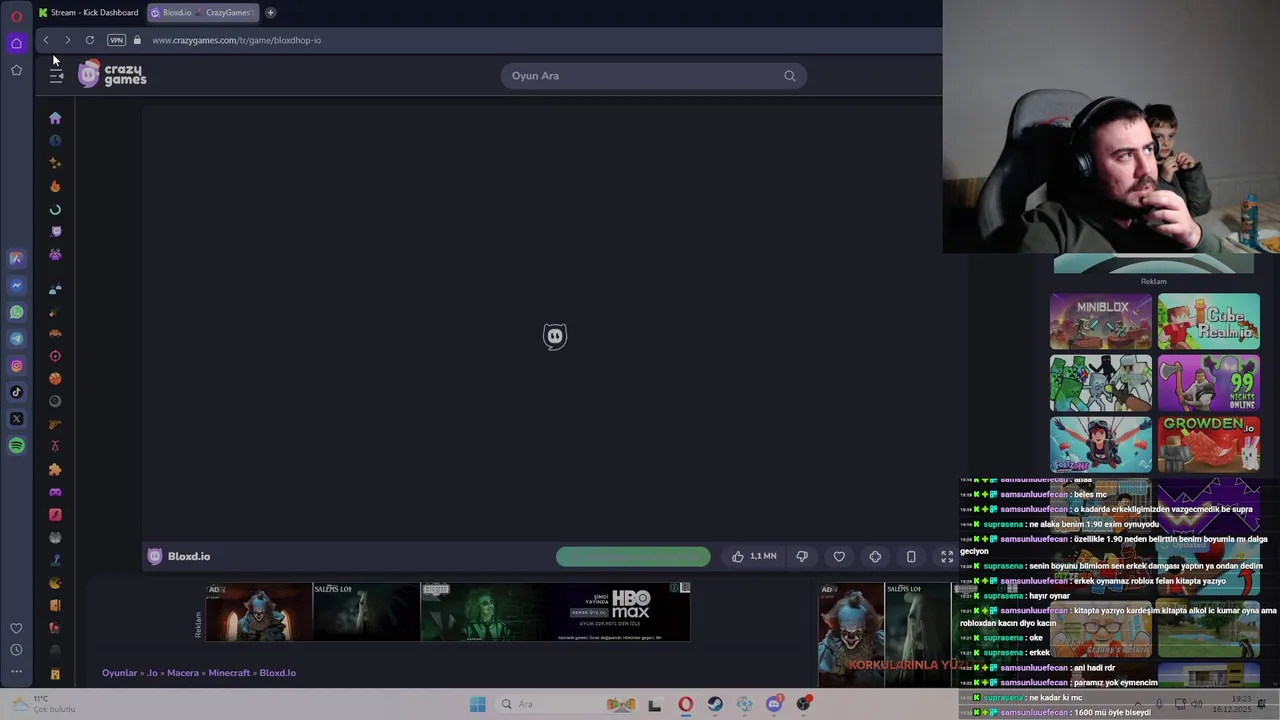Viewport: 1280px width, 720px height.
Task: Click the search magnifier icon in Oyun Ara
Action: (x=790, y=76)
